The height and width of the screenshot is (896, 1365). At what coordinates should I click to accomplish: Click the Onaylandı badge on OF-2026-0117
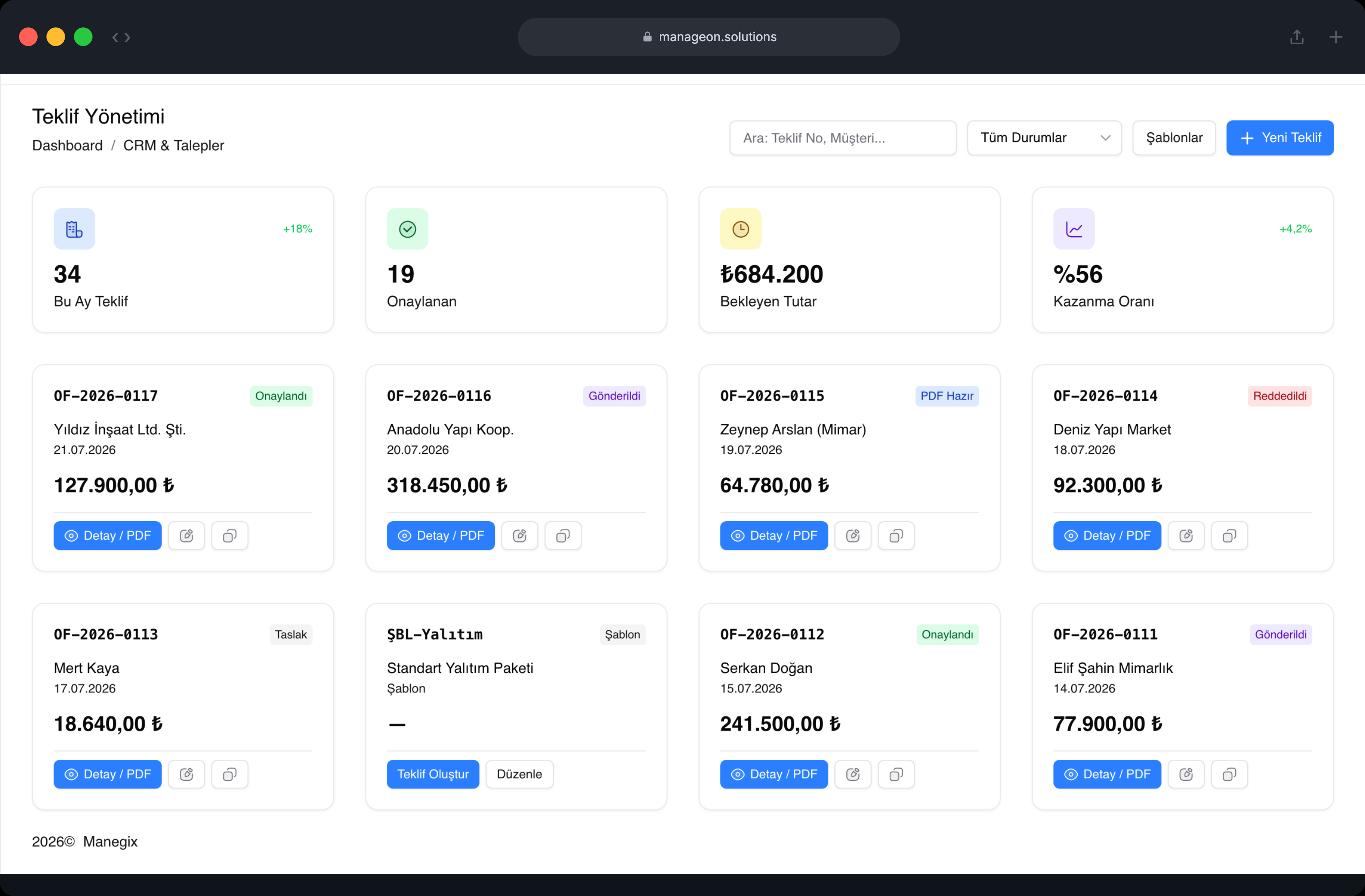(x=281, y=396)
